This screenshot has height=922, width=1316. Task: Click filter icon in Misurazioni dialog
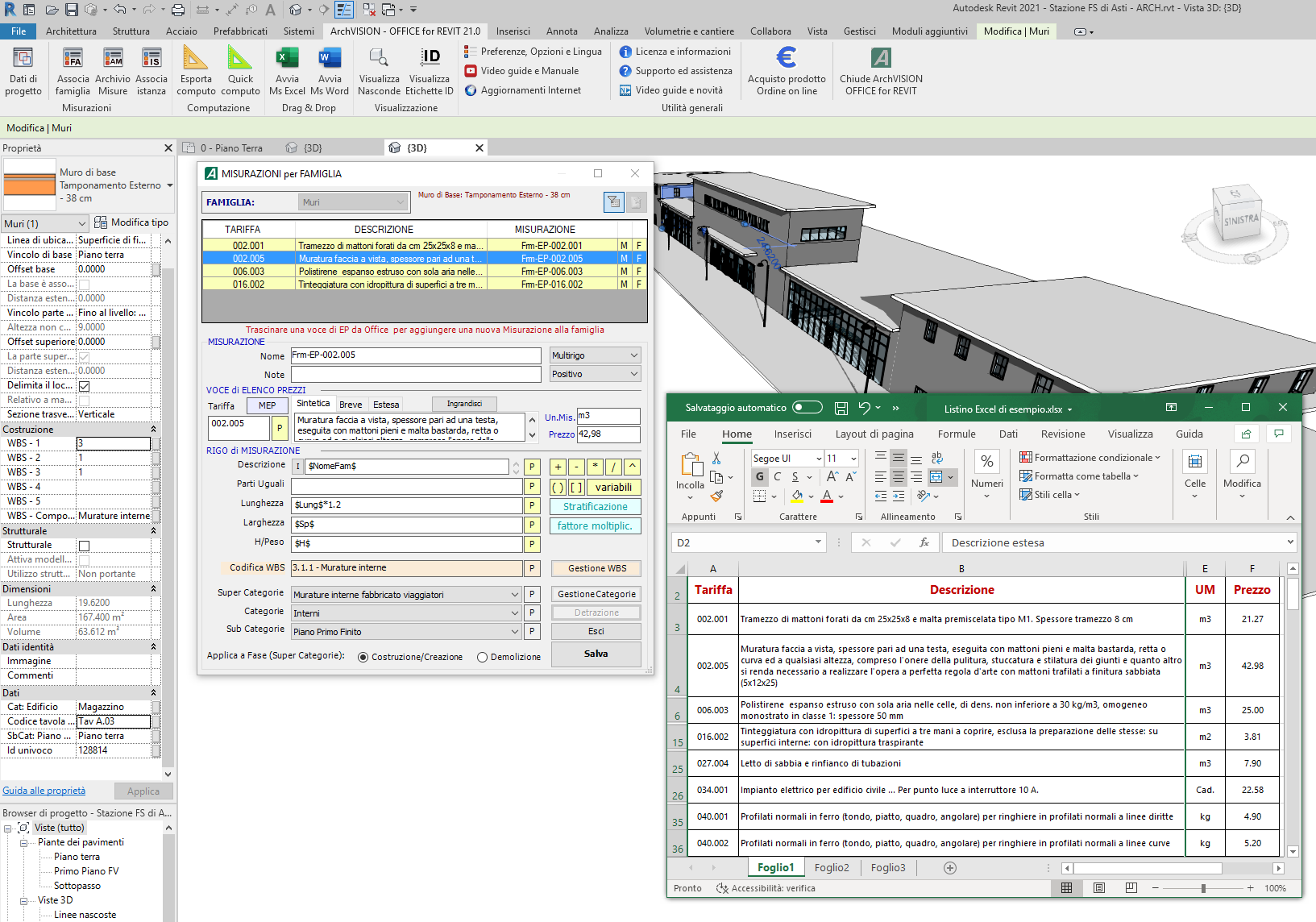613,201
